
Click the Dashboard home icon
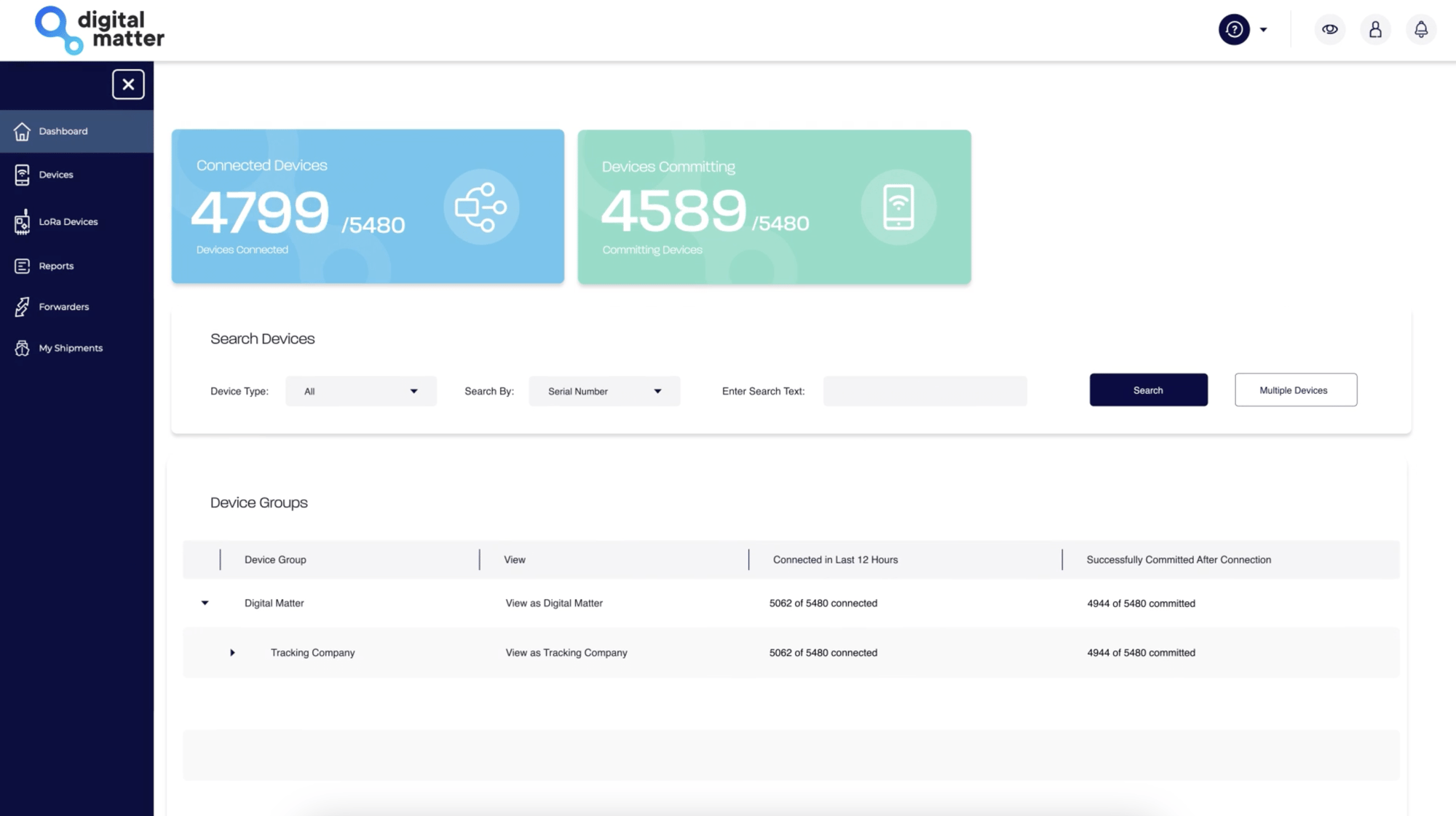tap(22, 131)
